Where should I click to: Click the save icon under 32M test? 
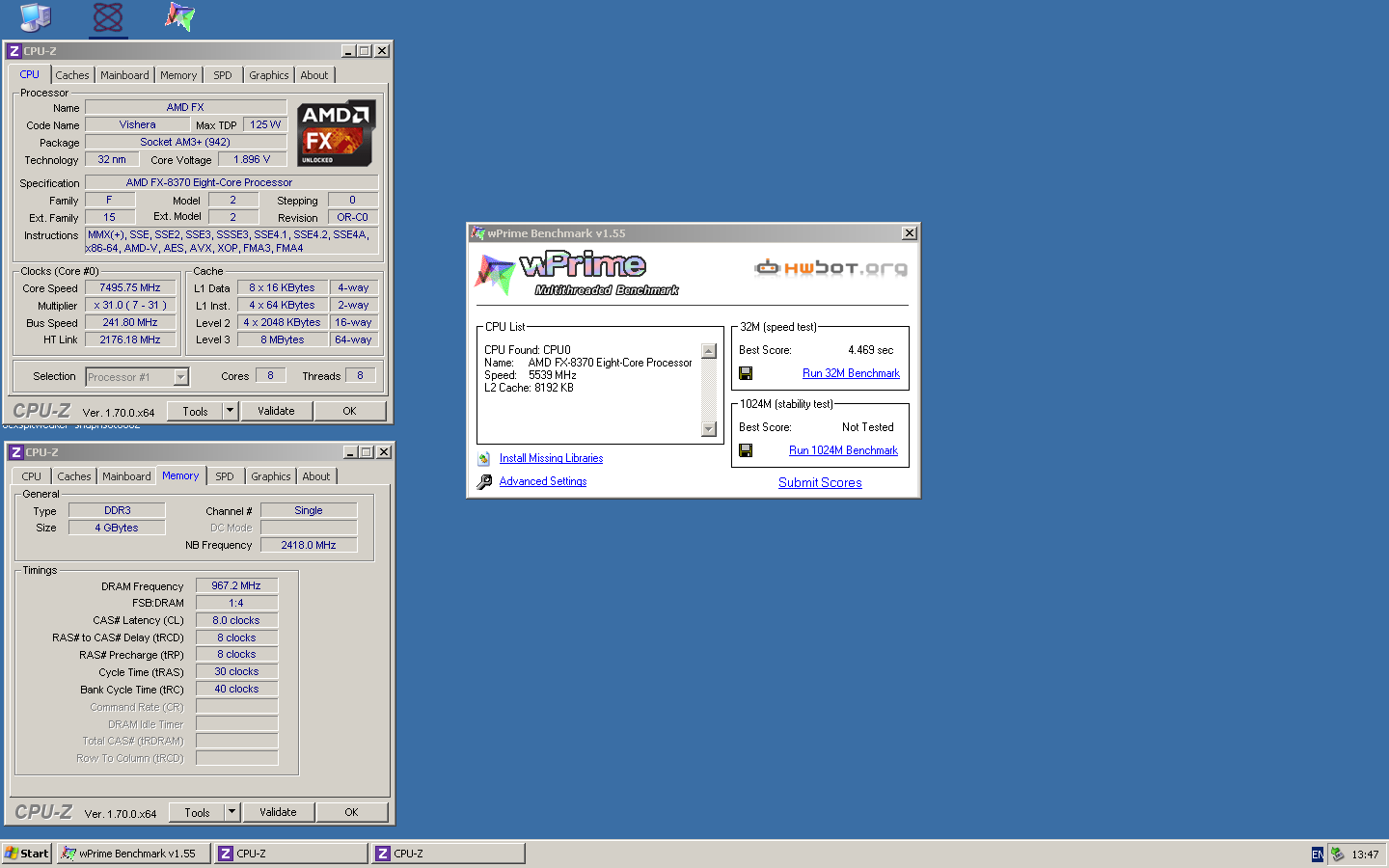click(746, 373)
